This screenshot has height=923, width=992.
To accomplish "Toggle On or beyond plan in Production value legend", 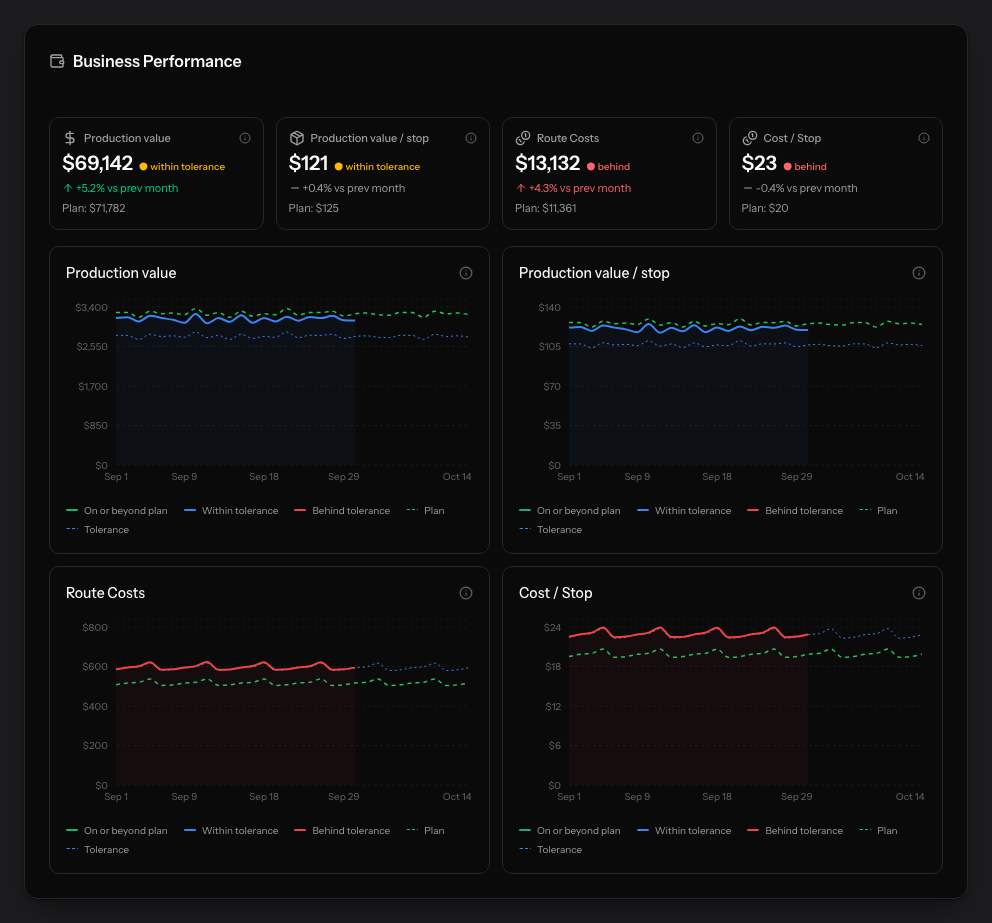I will click(117, 511).
